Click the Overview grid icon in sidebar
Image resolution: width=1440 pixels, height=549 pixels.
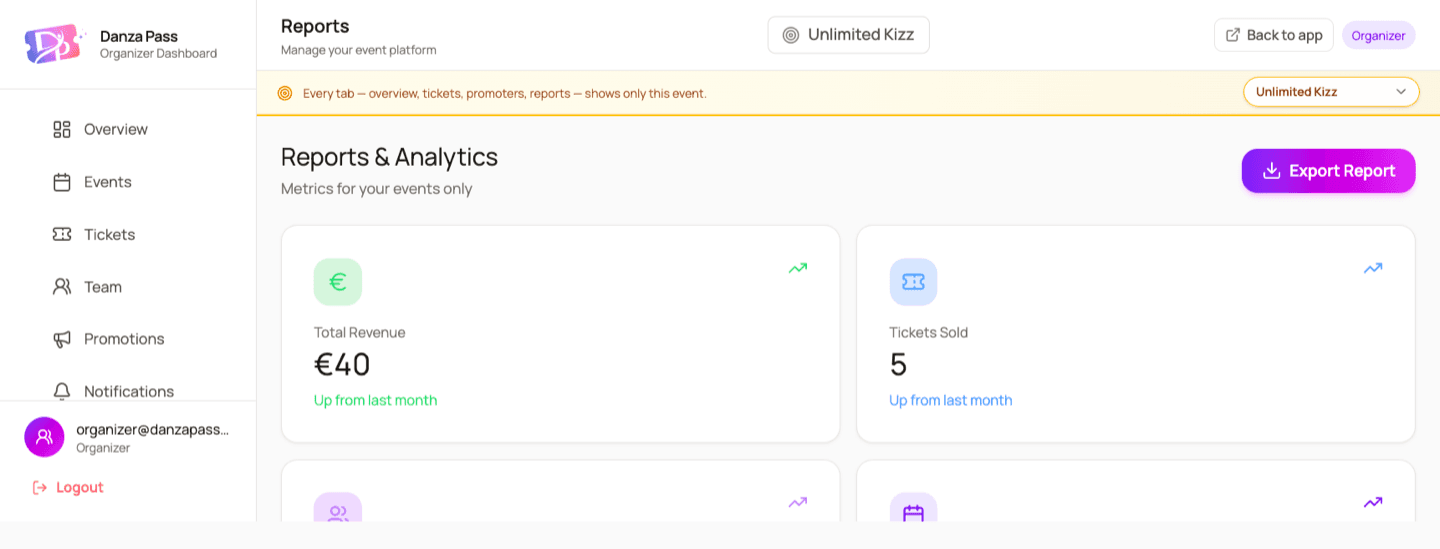click(62, 129)
